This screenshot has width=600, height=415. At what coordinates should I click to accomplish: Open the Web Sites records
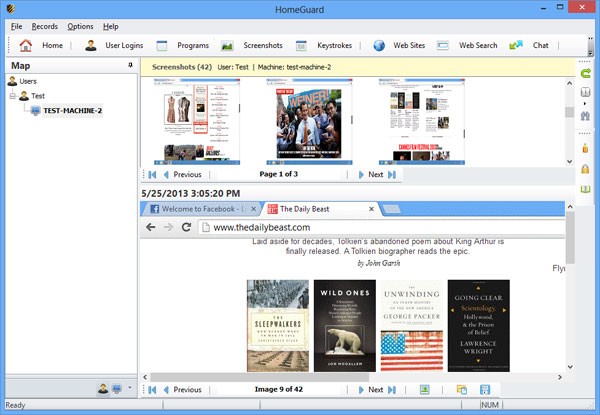click(400, 45)
